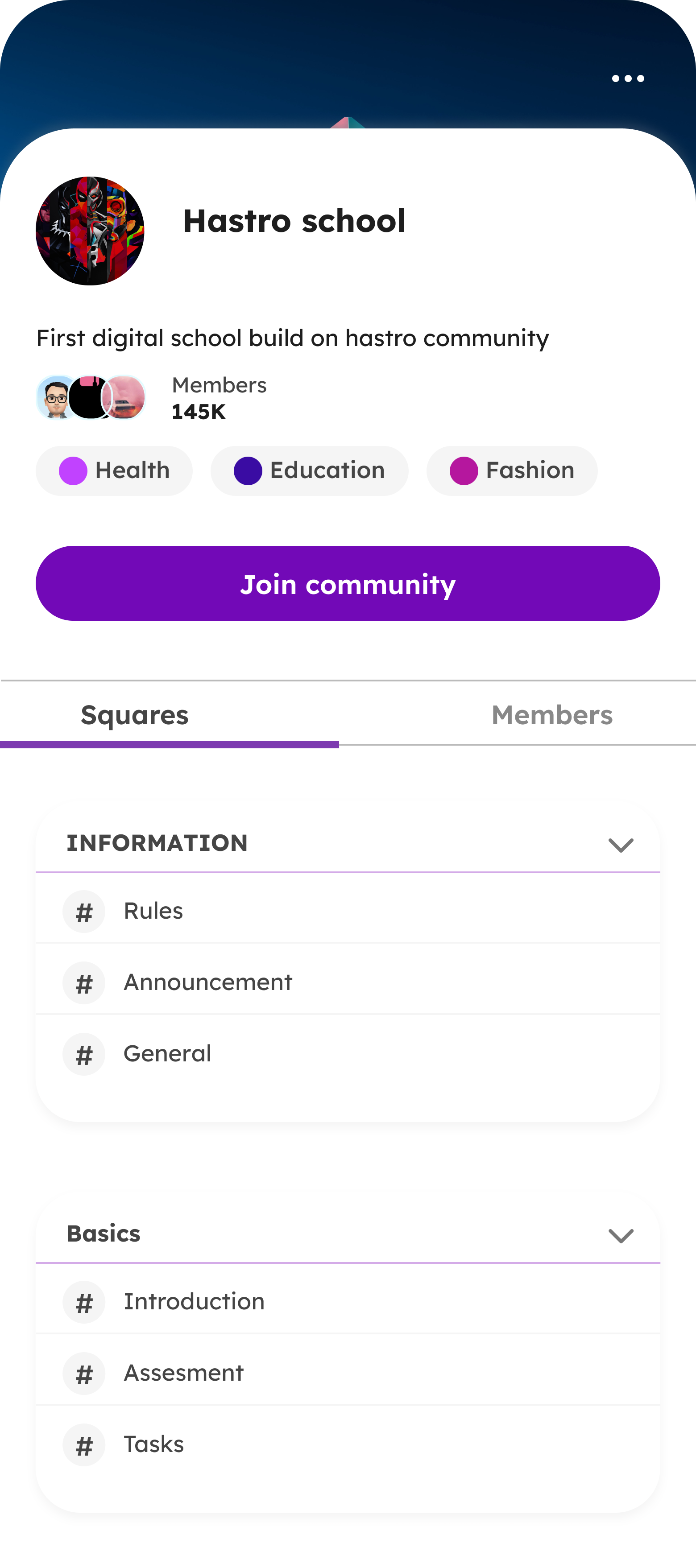The width and height of the screenshot is (696, 1568).
Task: Click the Fashion tag magenta color dot
Action: point(464,471)
